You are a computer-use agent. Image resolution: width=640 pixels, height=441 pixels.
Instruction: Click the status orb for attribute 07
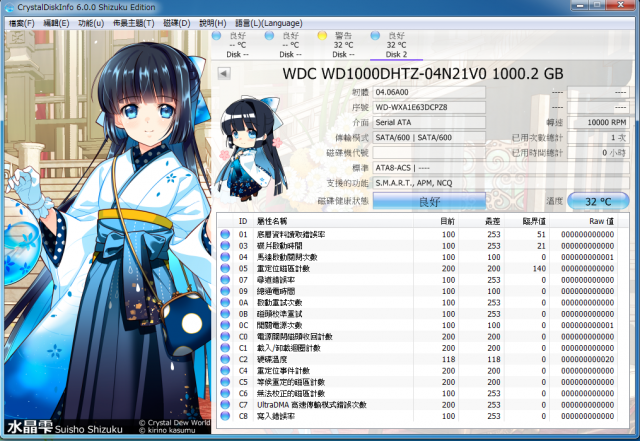pyautogui.click(x=225, y=280)
